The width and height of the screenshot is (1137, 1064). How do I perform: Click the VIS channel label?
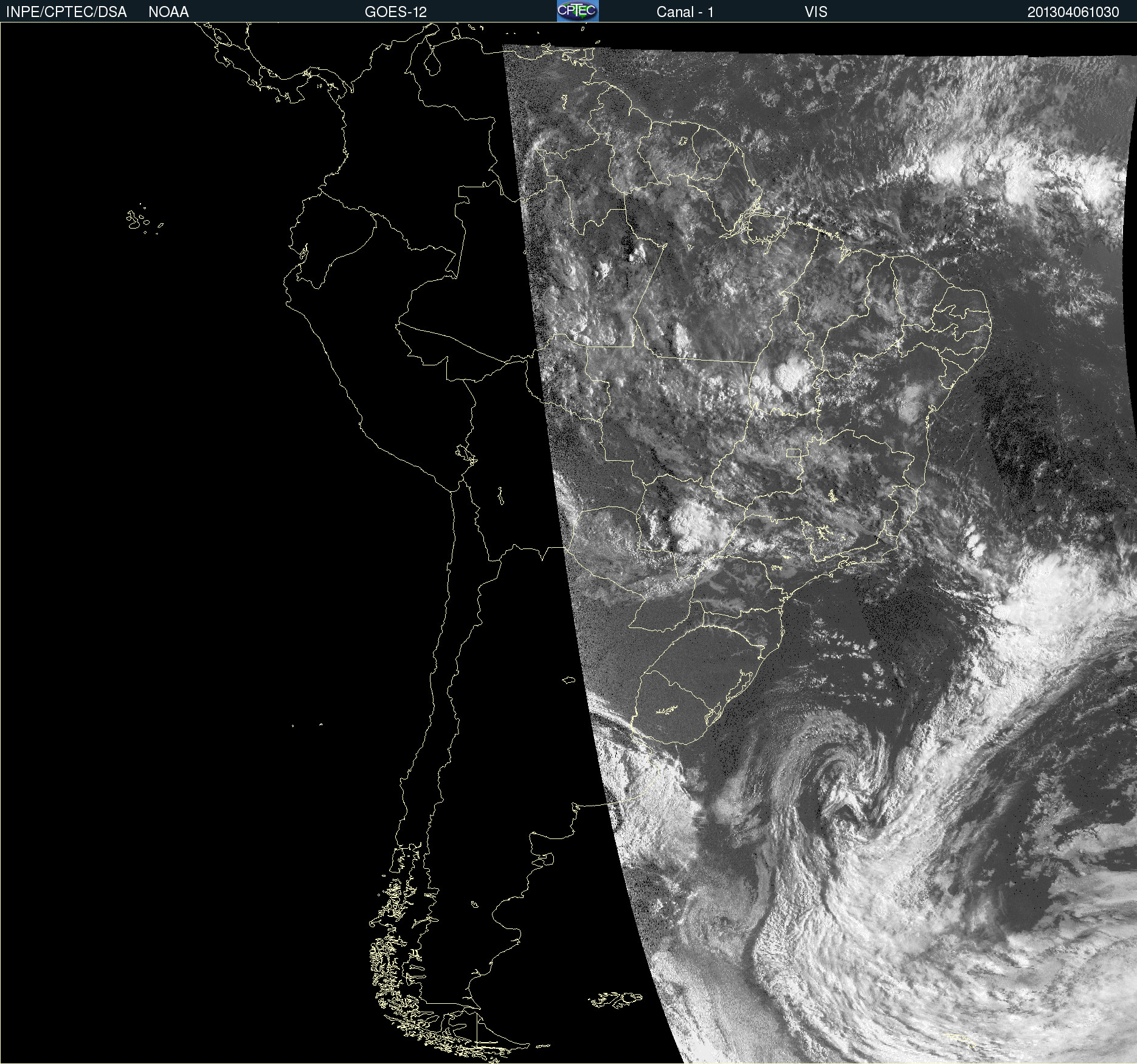tap(816, 12)
